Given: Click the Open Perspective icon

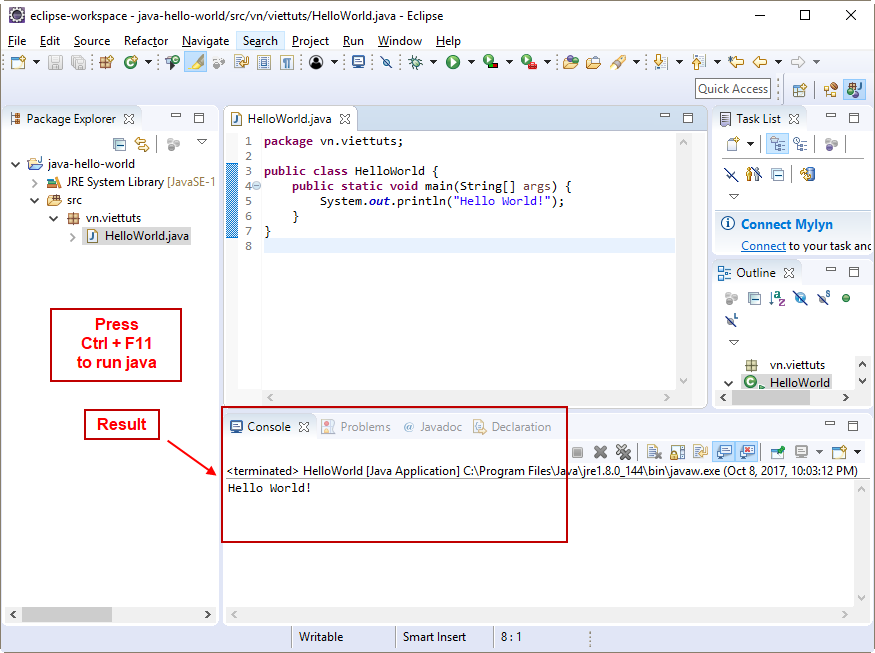Looking at the screenshot, I should [800, 90].
